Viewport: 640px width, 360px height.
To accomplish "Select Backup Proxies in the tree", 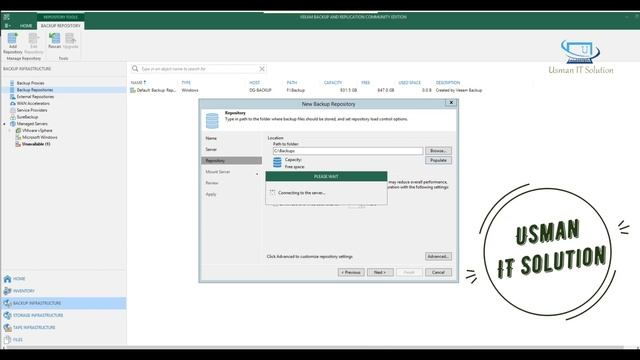I will coord(30,83).
